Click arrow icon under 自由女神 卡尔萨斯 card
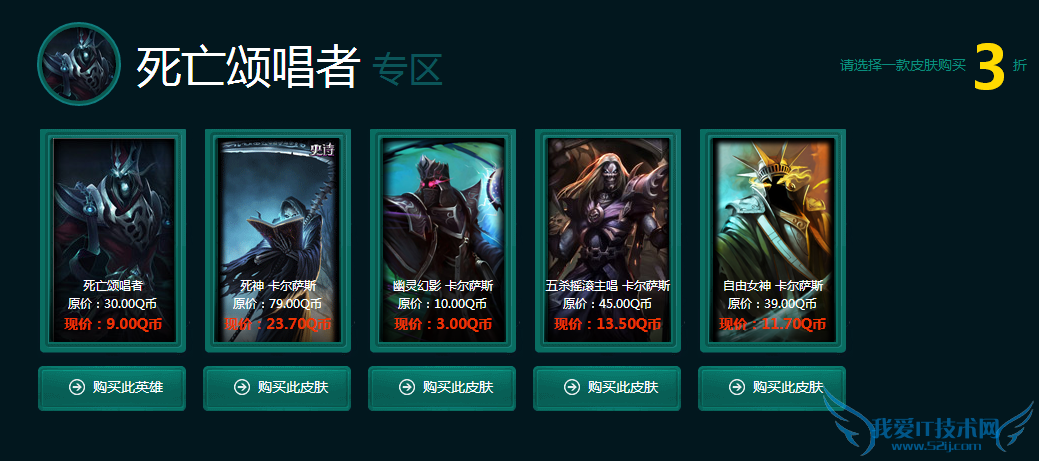Screen dimensions: 1039x461 736,387
